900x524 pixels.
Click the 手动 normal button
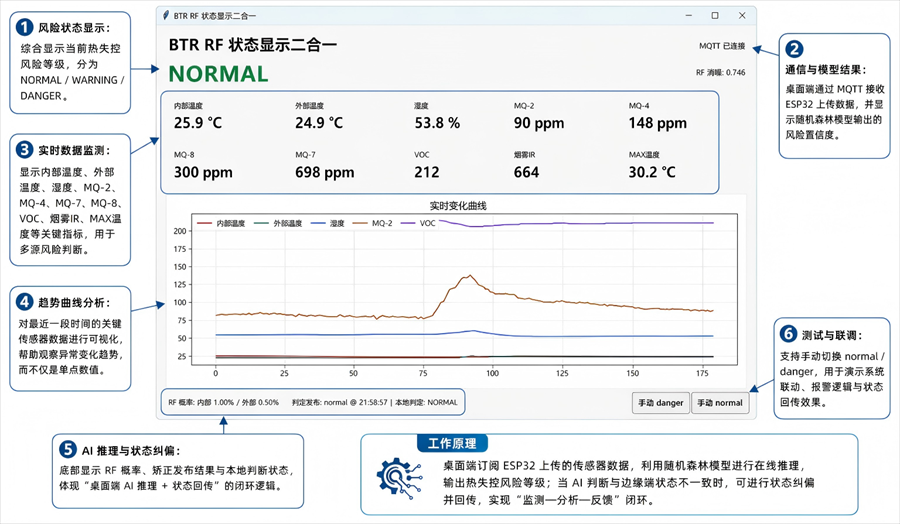(x=720, y=403)
